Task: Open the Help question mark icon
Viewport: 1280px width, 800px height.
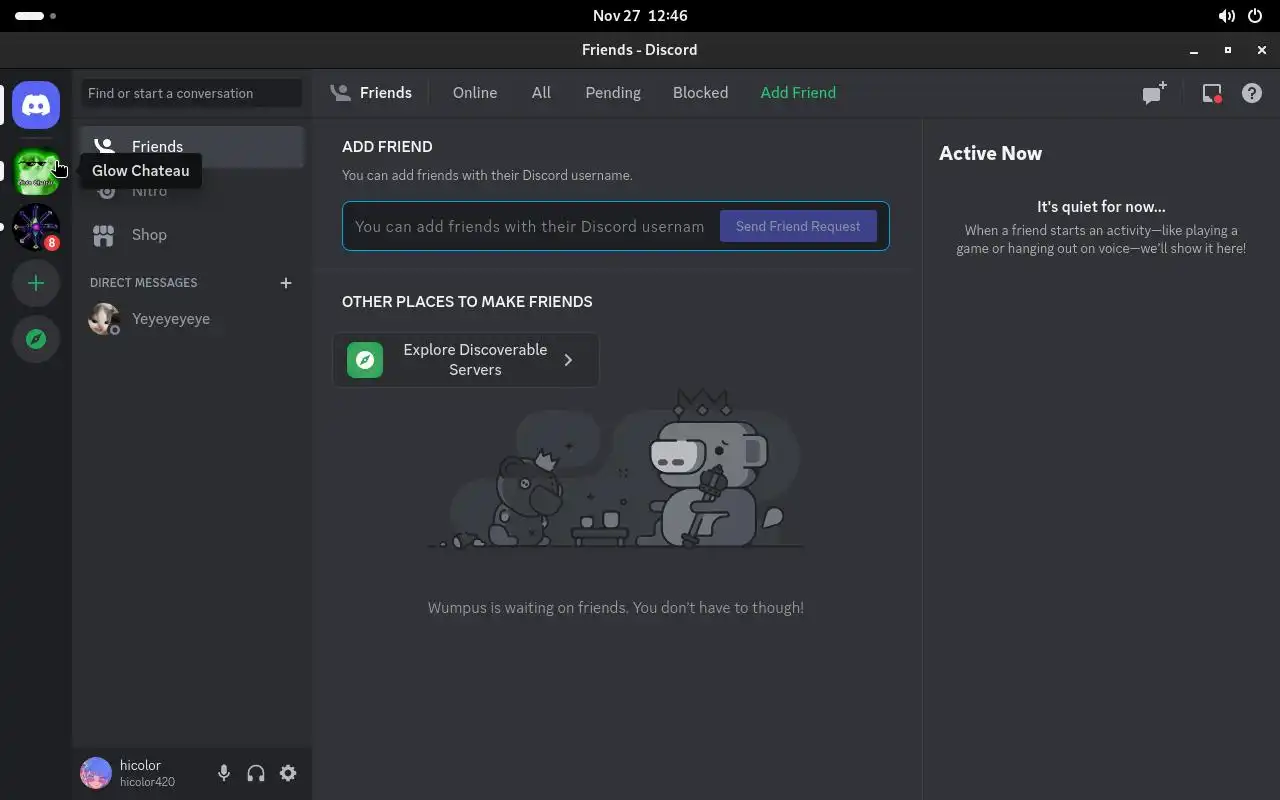Action: 1252,93
